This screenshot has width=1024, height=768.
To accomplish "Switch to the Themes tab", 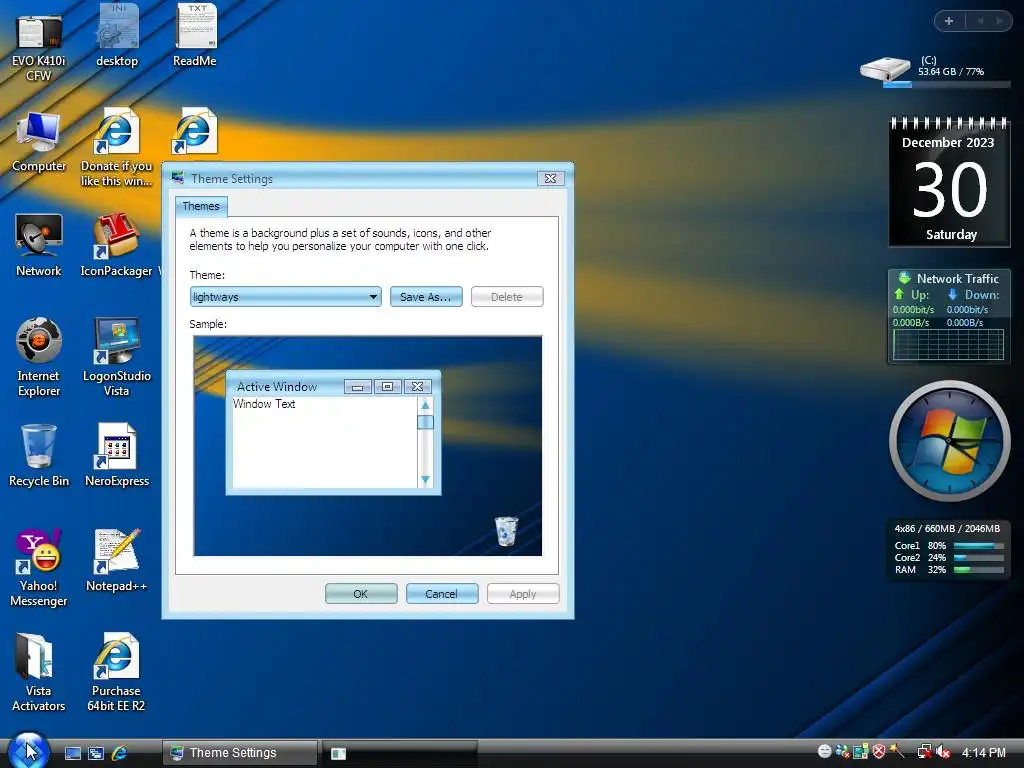I will pos(201,206).
